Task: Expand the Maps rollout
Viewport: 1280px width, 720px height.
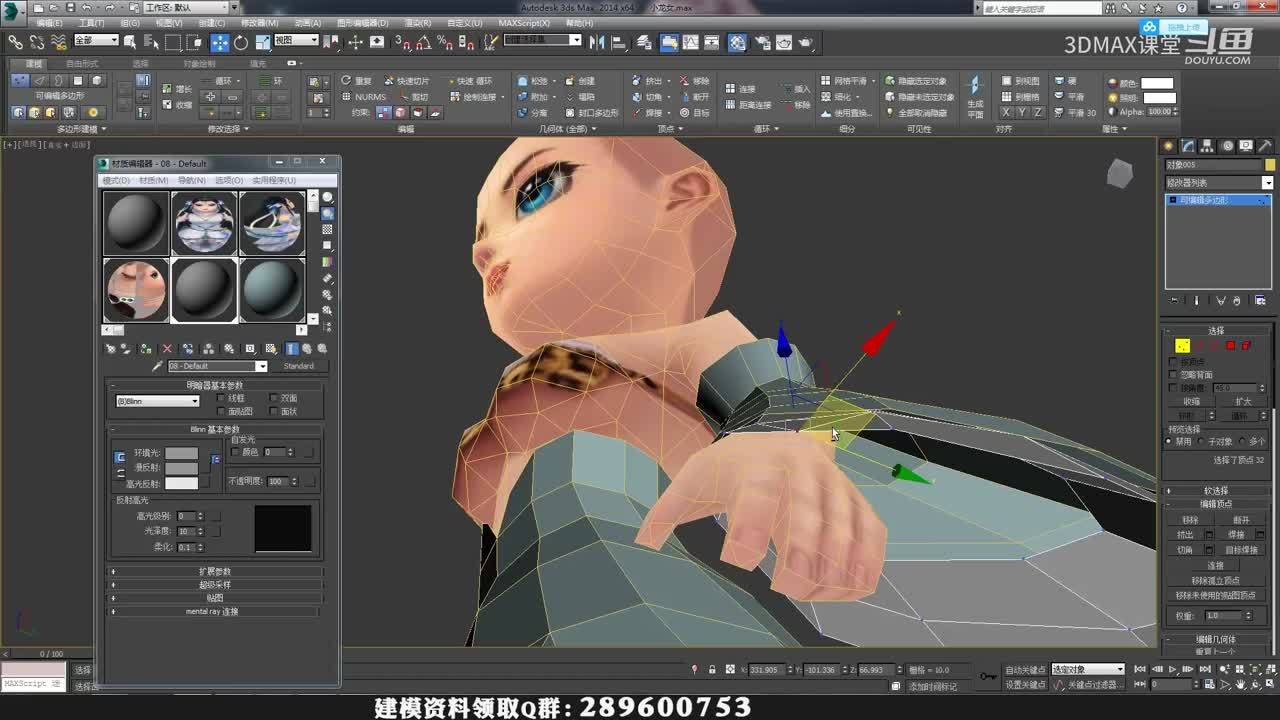Action: point(215,598)
